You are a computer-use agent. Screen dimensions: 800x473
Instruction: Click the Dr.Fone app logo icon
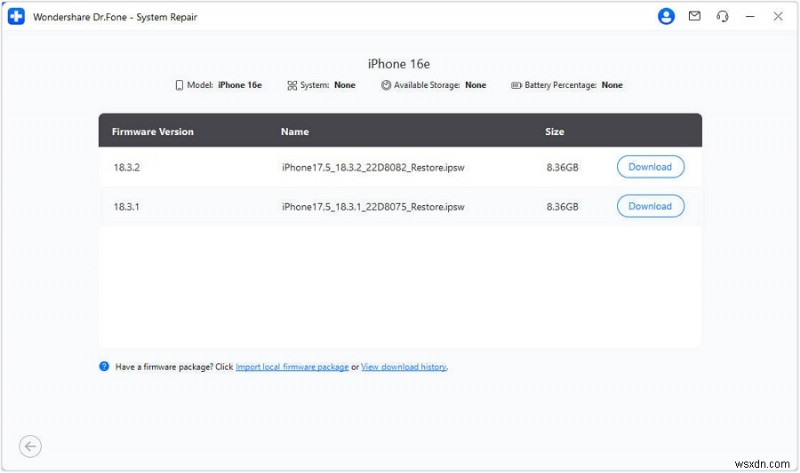(x=16, y=16)
